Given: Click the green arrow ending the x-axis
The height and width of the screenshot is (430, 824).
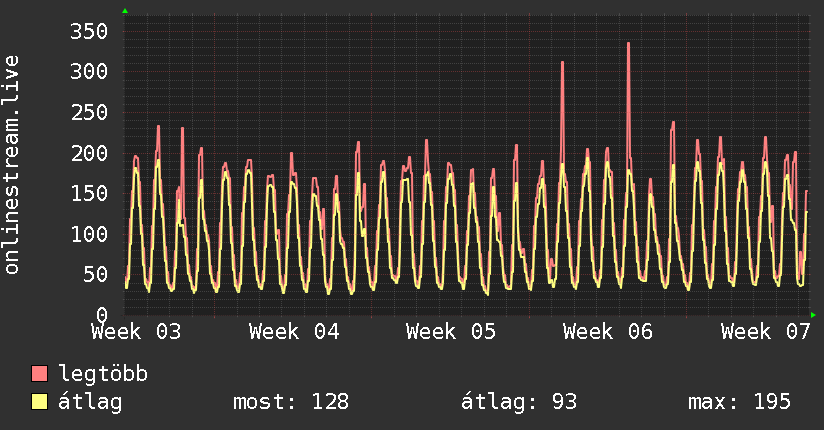Looking at the screenshot, I should tap(813, 315).
